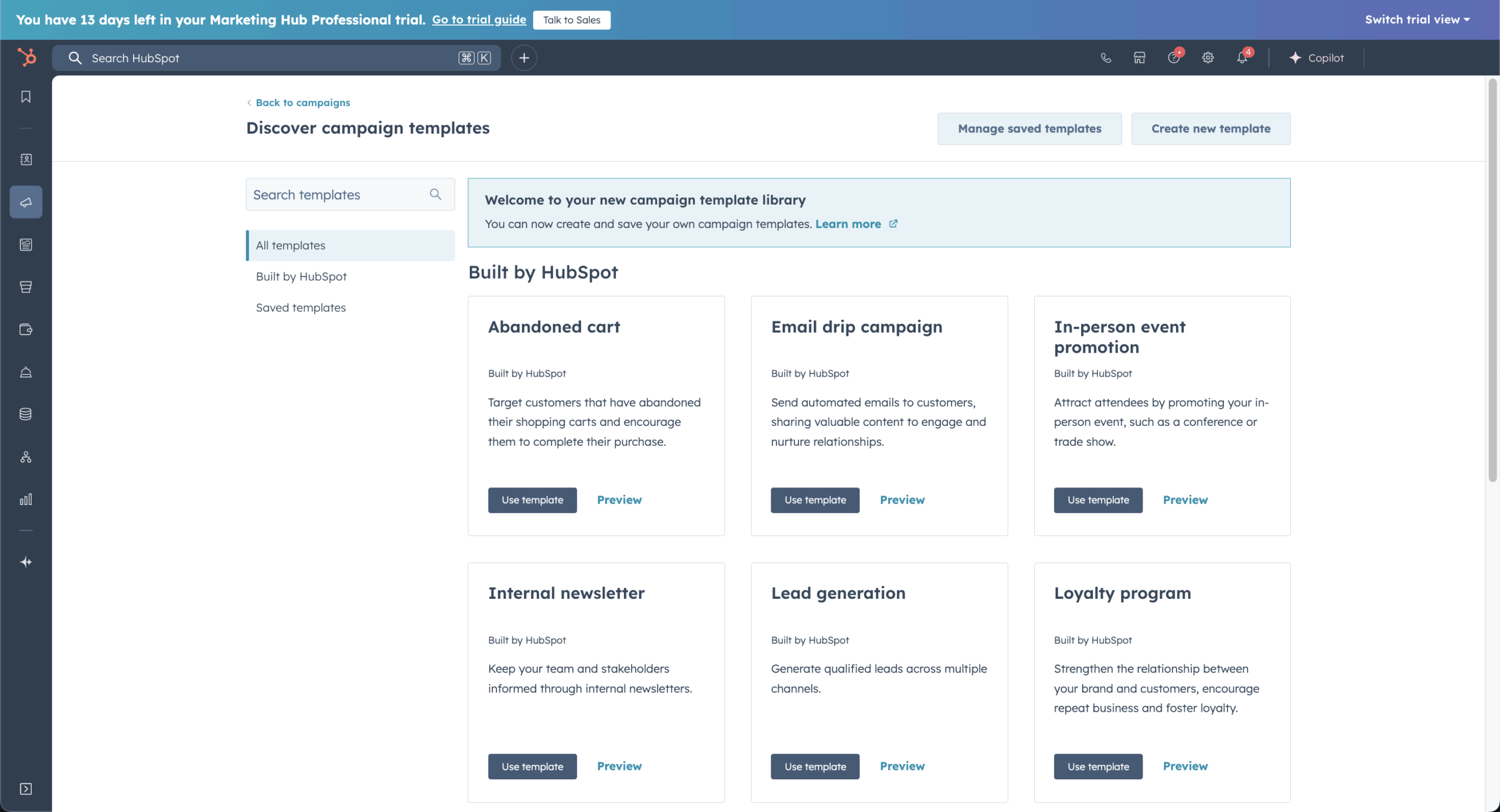Screen dimensions: 1500x812
Task: Preview the Internal newsletter template
Action: pos(619,766)
